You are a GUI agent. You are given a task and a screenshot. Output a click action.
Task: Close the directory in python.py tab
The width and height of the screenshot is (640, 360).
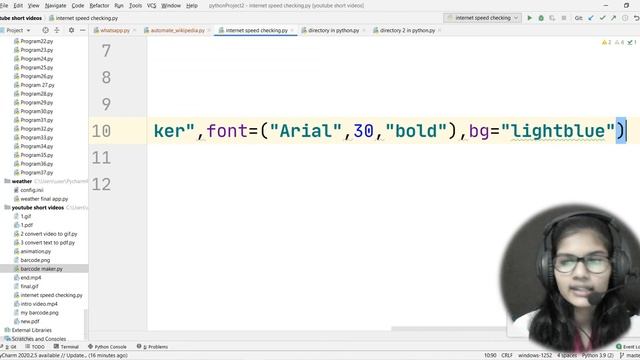click(x=364, y=31)
